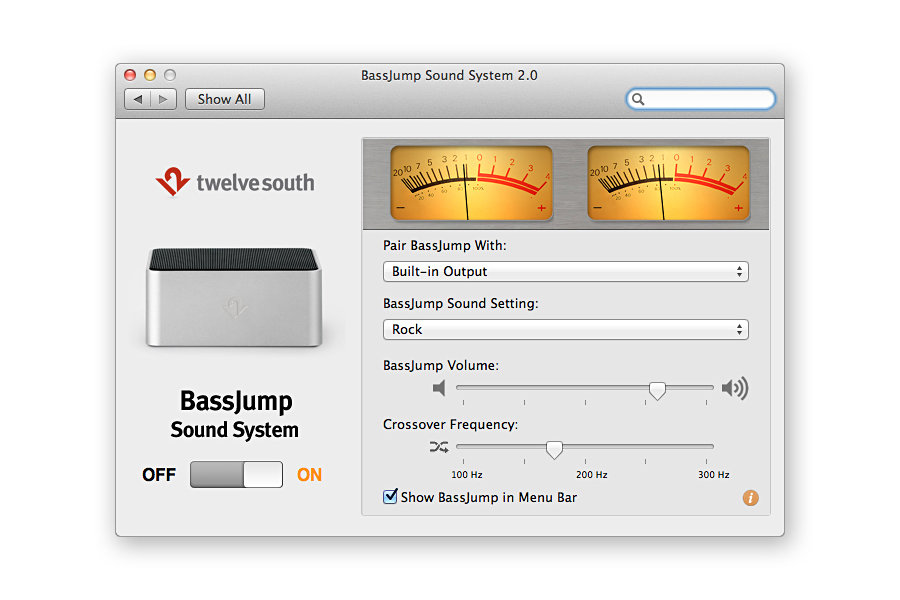Go forward with the right arrow button
Screen dimensions: 900x600
click(x=164, y=99)
